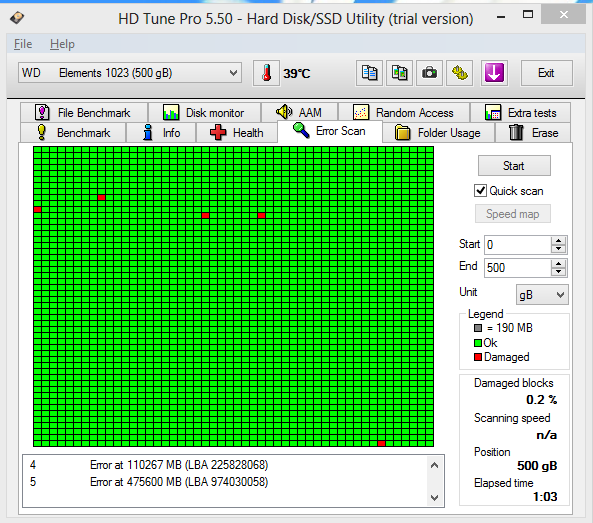Click the End value input field

click(x=518, y=267)
